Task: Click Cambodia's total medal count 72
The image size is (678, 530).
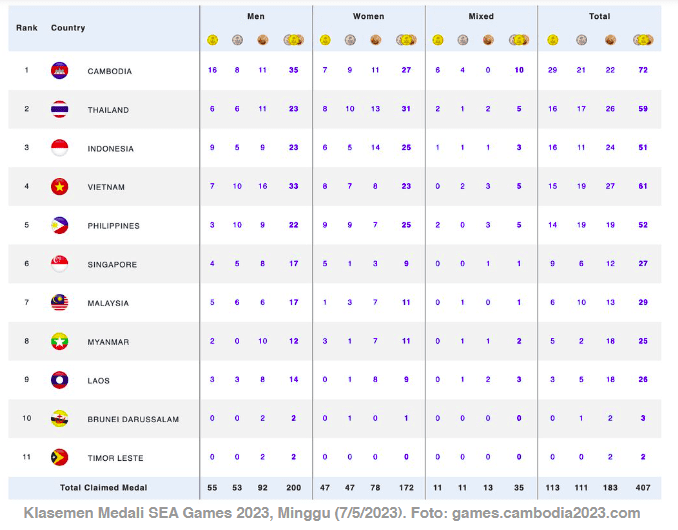Action: tap(643, 71)
